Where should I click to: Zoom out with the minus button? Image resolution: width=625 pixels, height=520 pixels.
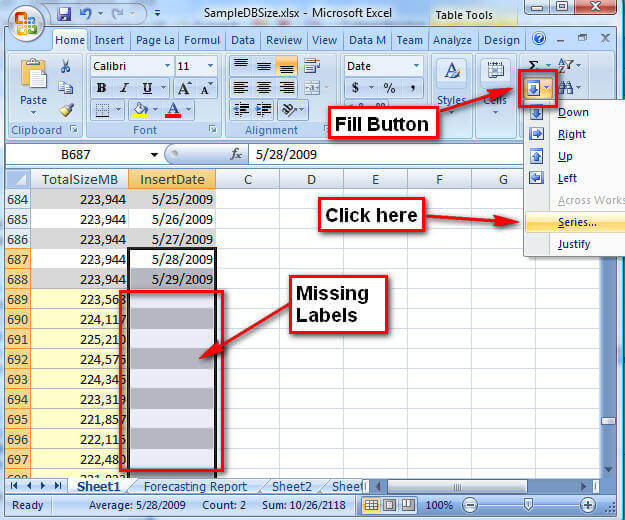point(470,505)
